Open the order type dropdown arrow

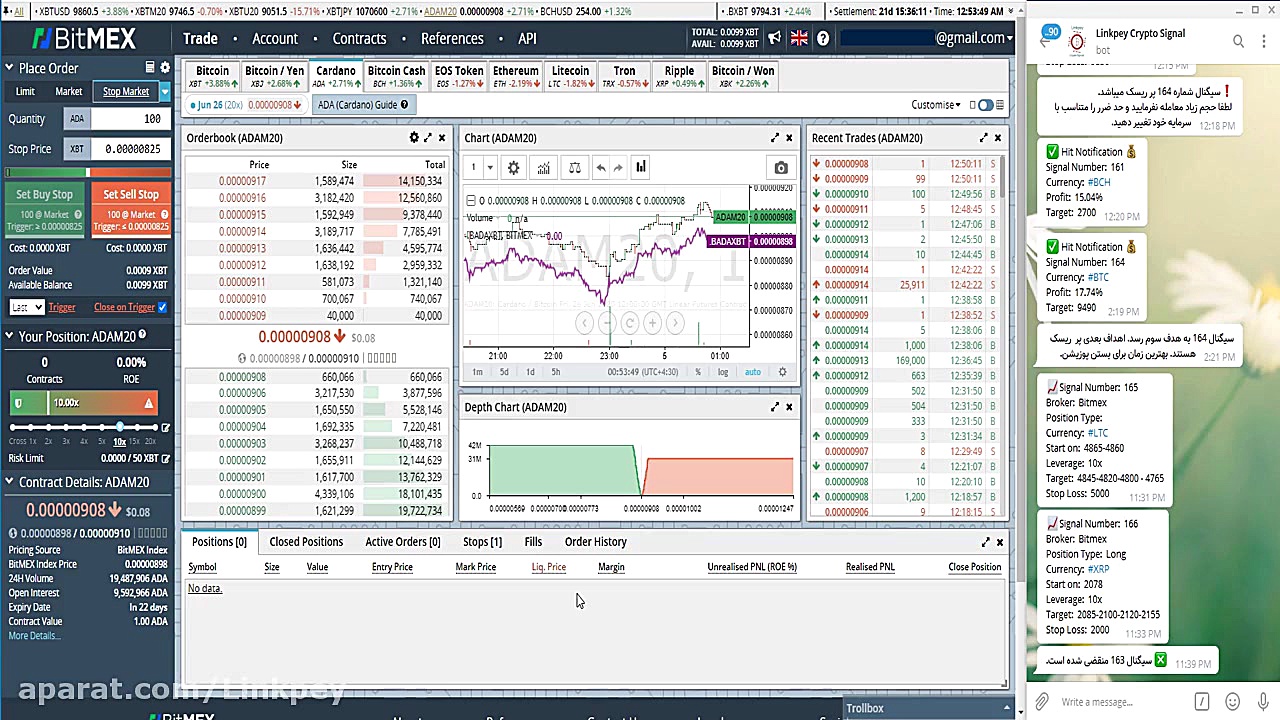[165, 91]
